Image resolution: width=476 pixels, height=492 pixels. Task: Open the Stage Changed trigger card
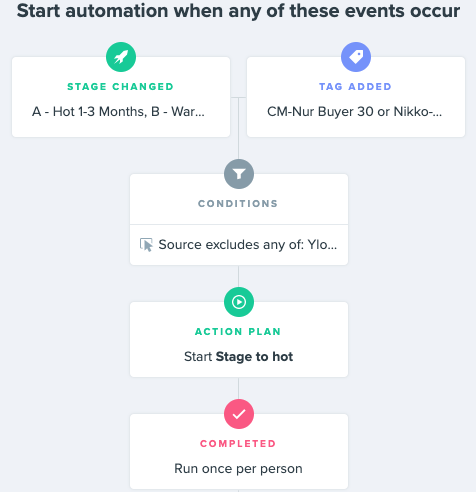pyautogui.click(x=121, y=97)
